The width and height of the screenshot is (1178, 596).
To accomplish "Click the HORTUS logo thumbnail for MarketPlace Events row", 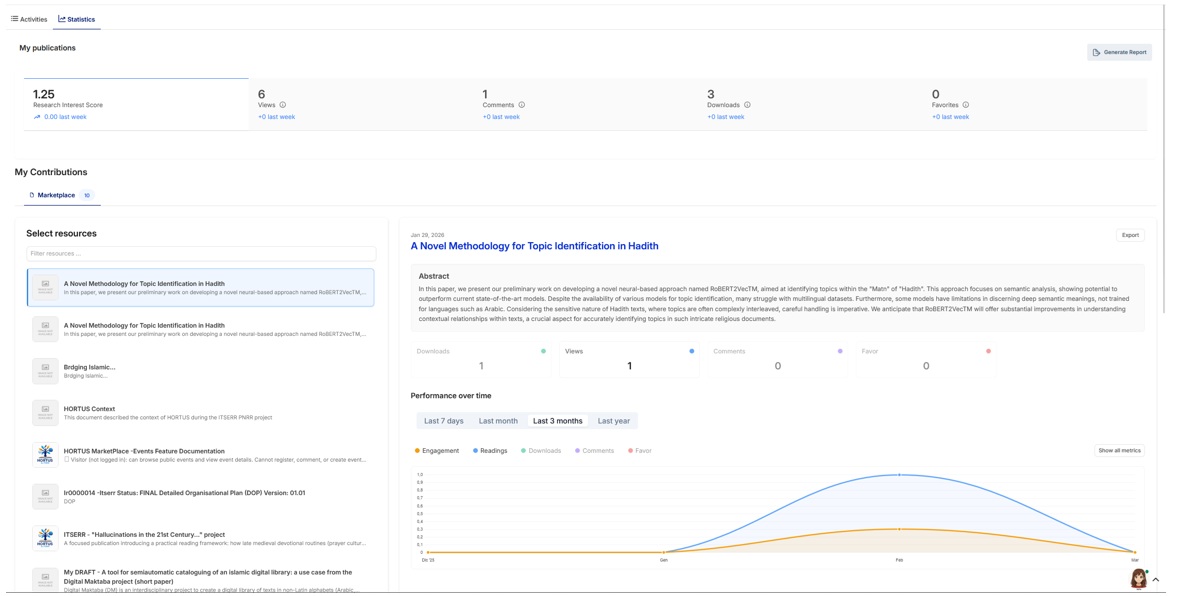I will tap(45, 455).
